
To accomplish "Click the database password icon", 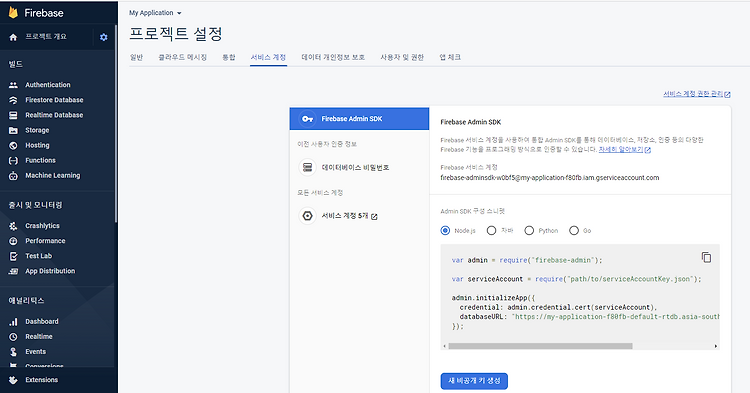I will pyautogui.click(x=307, y=167).
